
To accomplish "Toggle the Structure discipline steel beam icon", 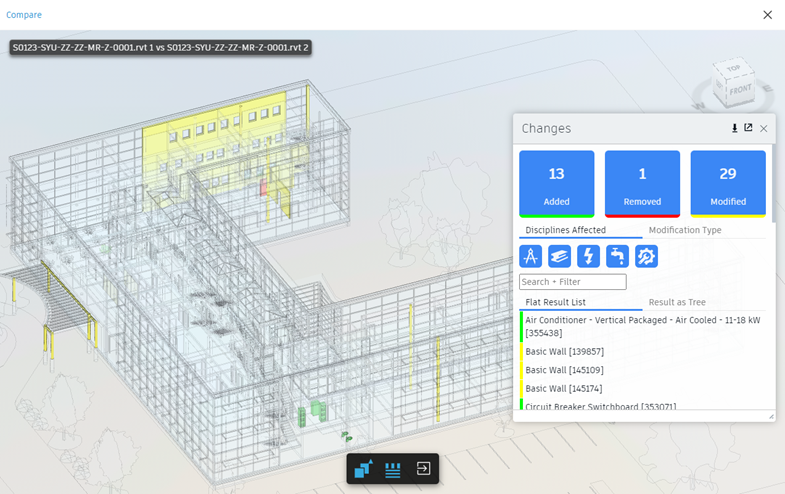I will [560, 256].
